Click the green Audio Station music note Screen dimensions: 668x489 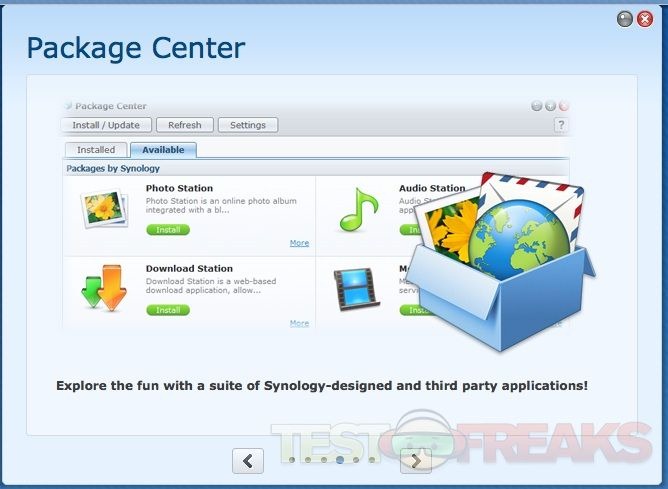358,210
